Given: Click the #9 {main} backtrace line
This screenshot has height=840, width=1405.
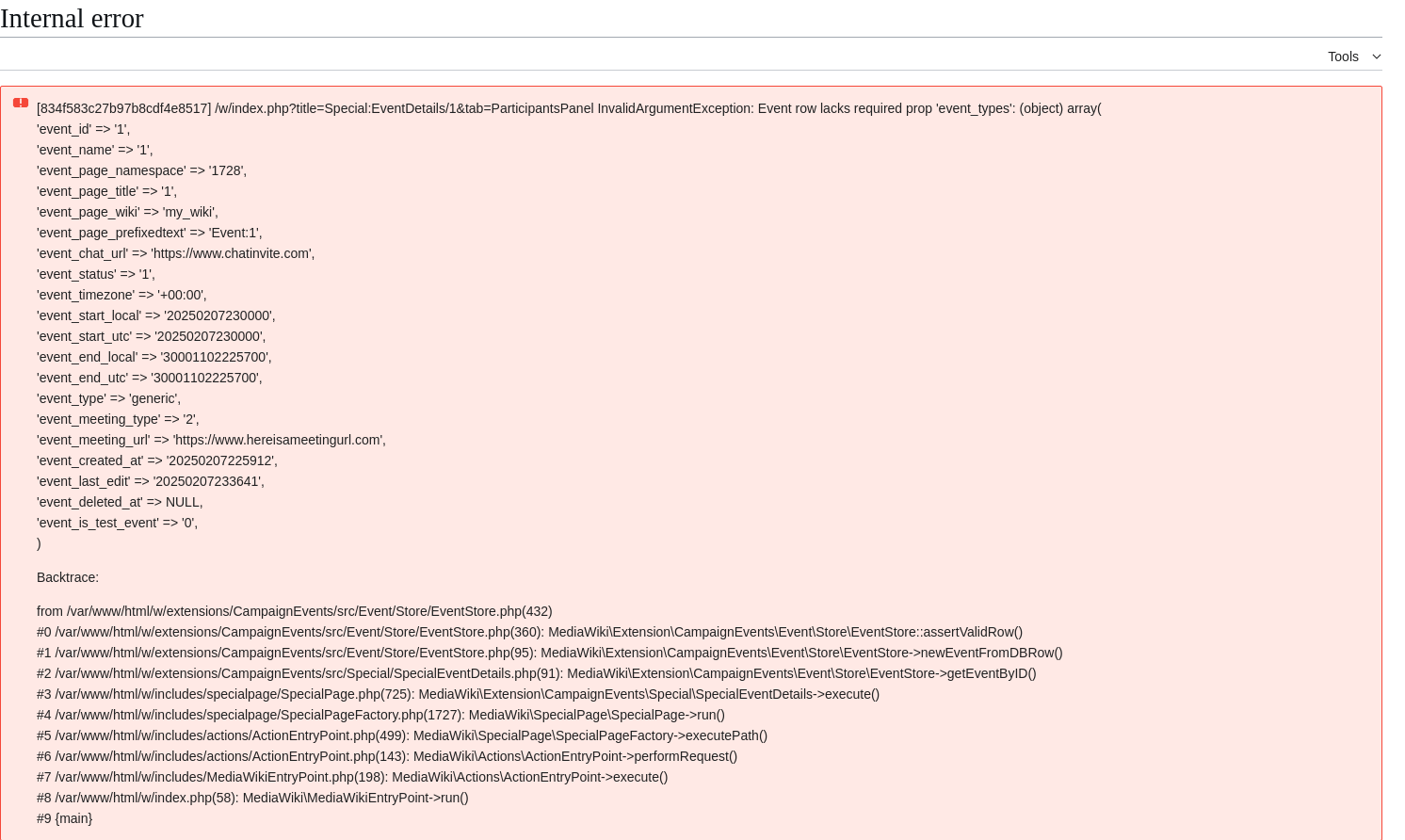Looking at the screenshot, I should [65, 818].
